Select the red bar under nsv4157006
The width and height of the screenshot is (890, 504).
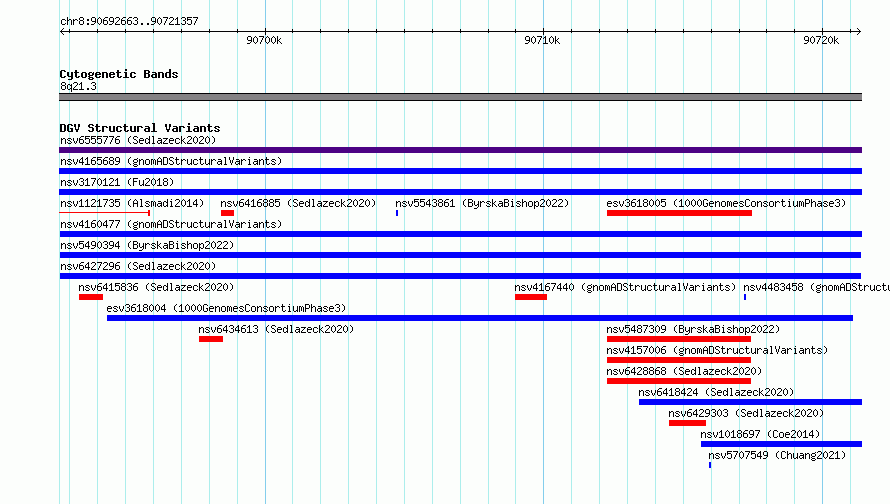pos(679,360)
